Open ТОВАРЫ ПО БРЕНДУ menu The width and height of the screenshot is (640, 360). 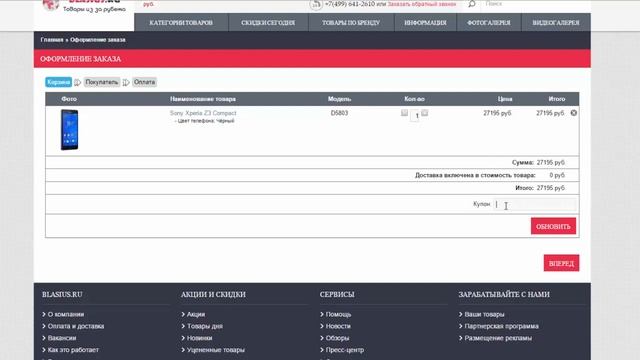coord(351,22)
